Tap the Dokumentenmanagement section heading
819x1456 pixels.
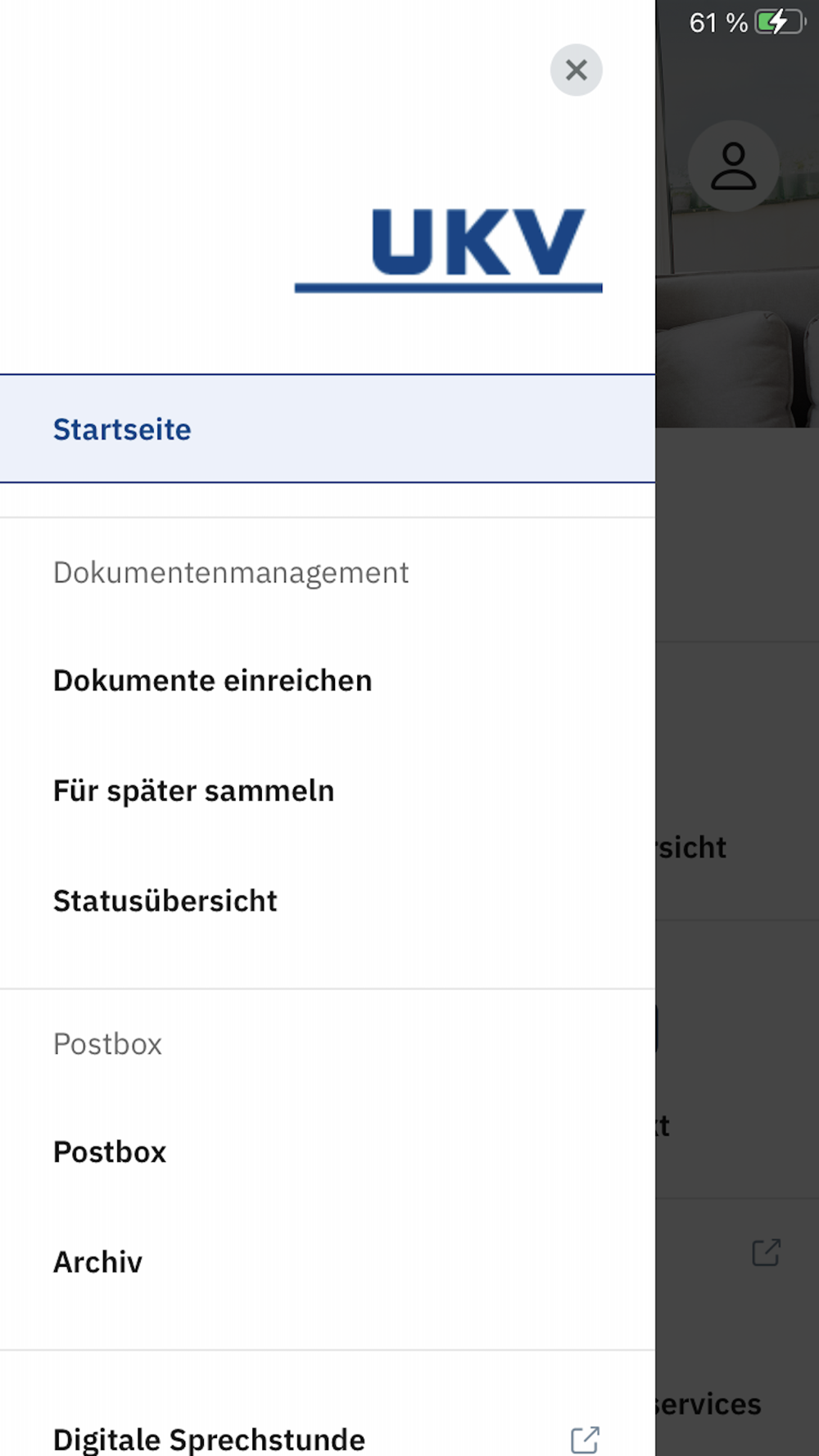pyautogui.click(x=230, y=572)
